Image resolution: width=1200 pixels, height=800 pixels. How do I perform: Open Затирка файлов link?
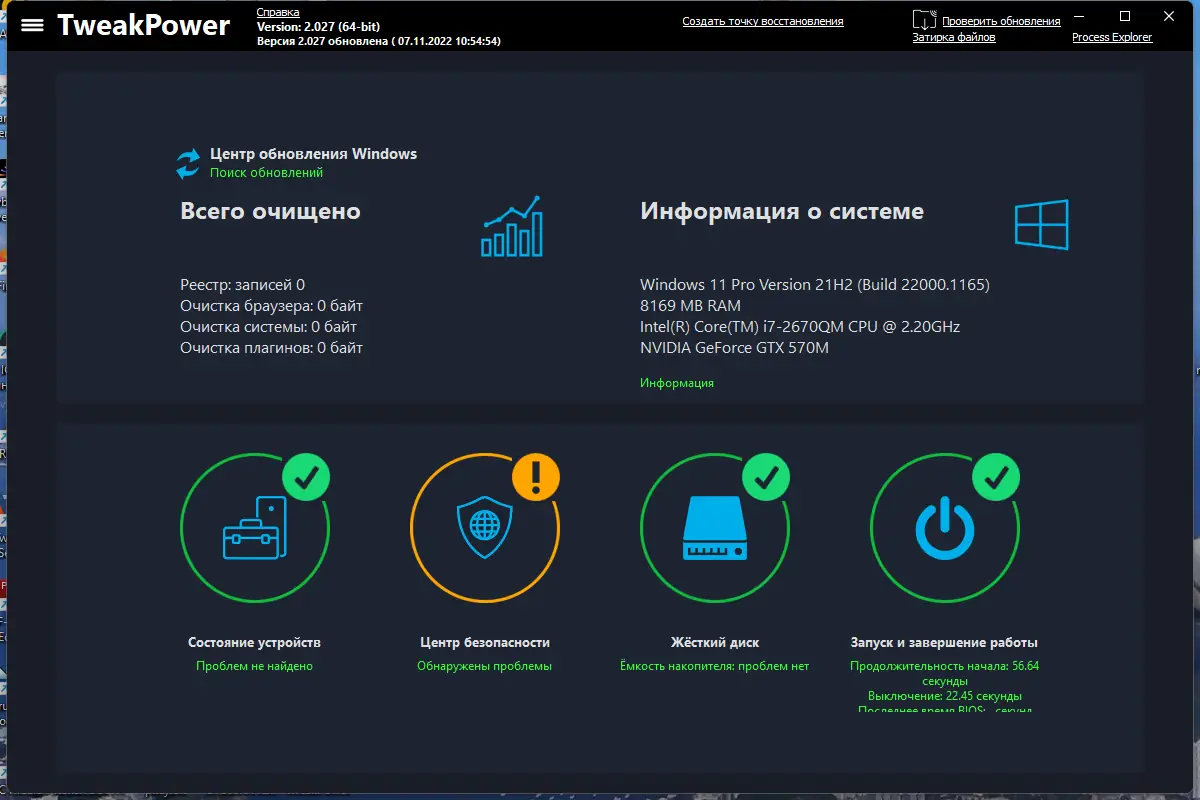coord(954,37)
